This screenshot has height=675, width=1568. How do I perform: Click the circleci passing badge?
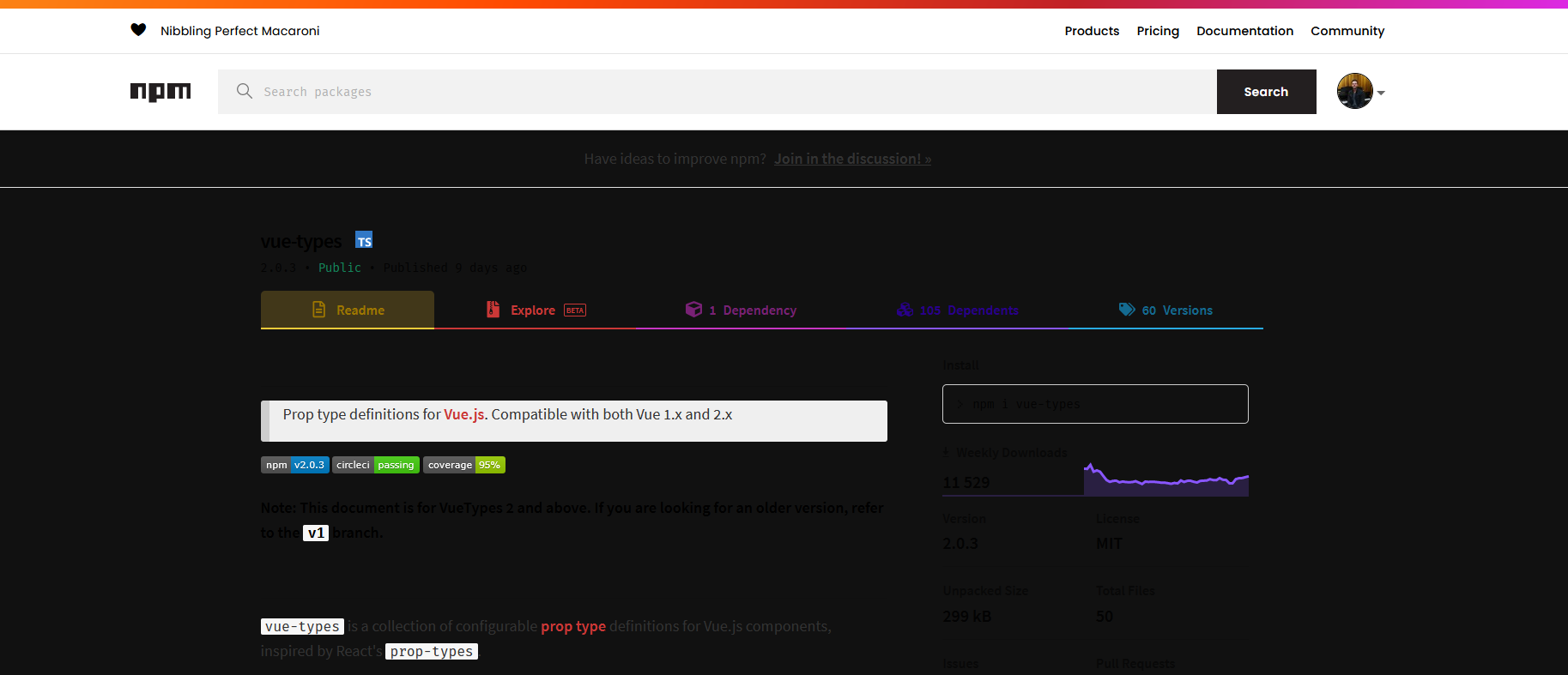(x=376, y=465)
